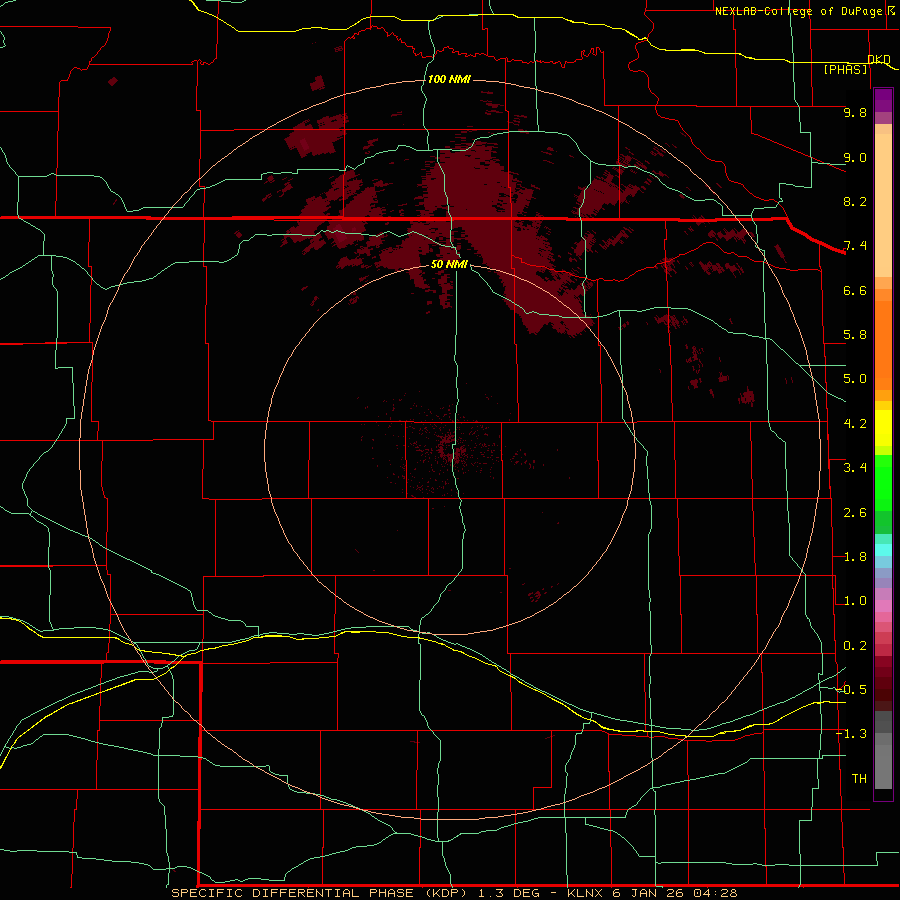Click the KLNX 6 JAN 26 04:28 timestamp
900x900 pixels.
tap(652, 893)
